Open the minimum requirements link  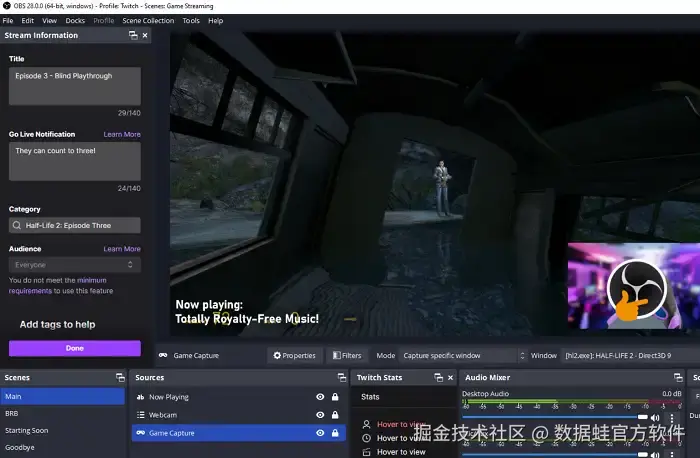58,286
